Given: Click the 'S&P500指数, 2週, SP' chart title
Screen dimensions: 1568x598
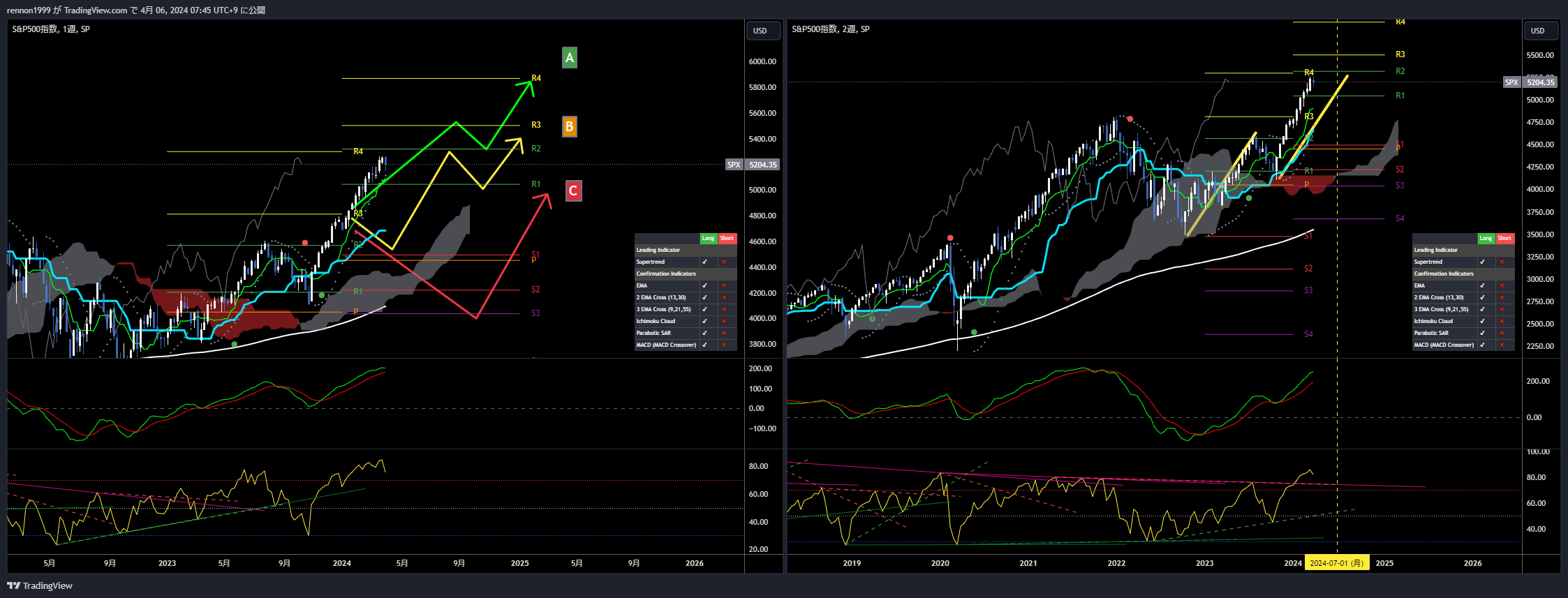Looking at the screenshot, I should pyautogui.click(x=831, y=29).
